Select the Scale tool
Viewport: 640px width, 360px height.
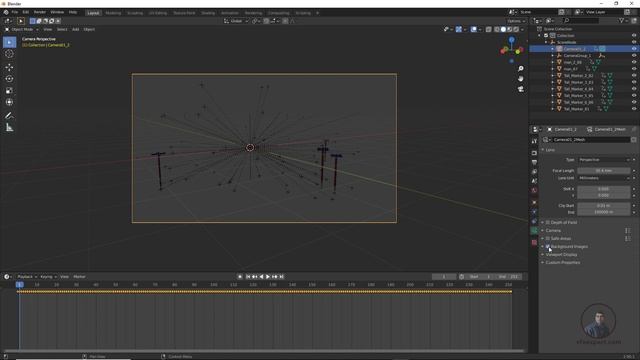tap(9, 91)
